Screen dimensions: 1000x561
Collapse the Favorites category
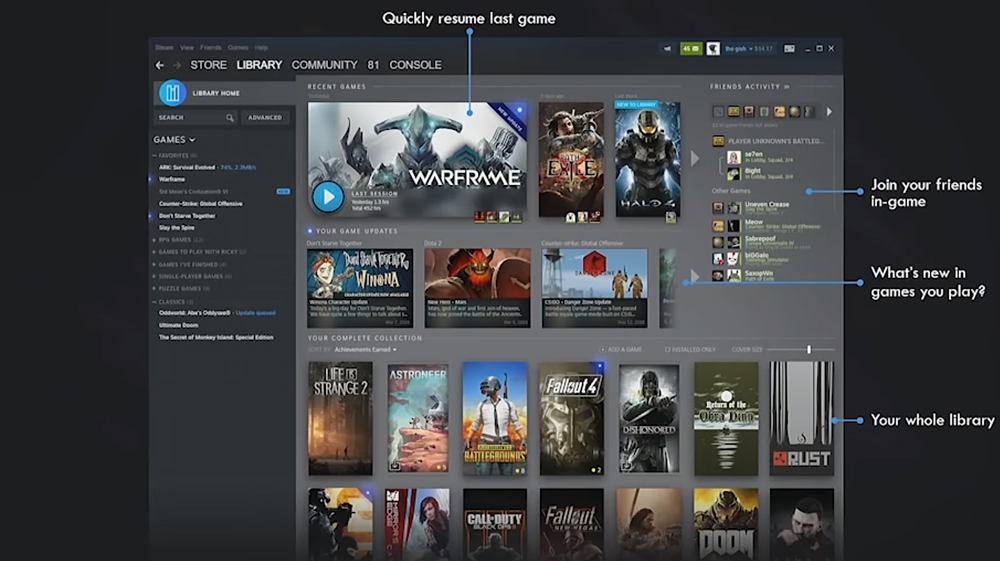(x=155, y=156)
